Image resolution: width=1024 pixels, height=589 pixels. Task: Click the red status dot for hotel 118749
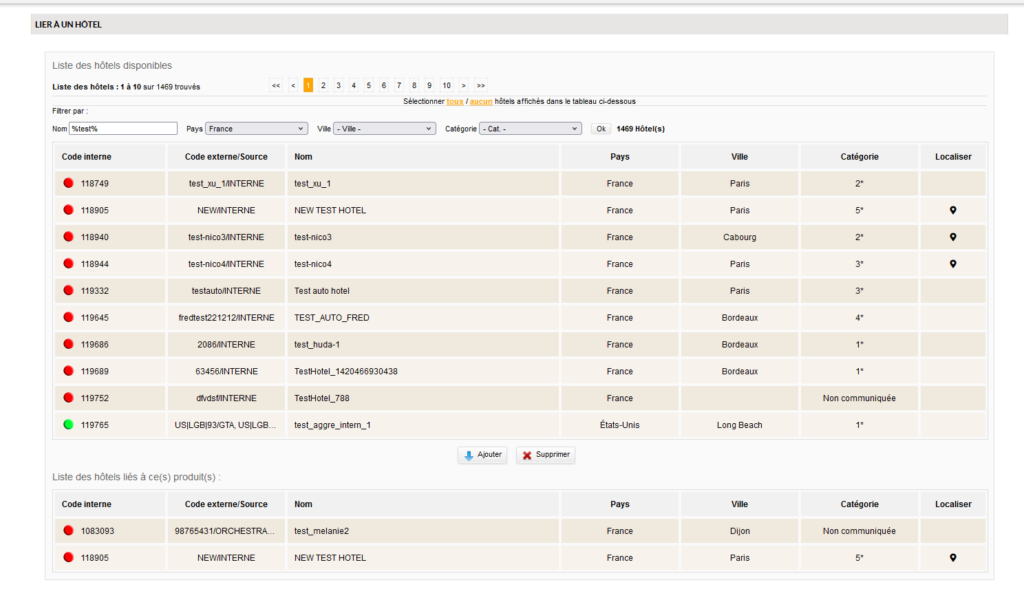[69, 184]
